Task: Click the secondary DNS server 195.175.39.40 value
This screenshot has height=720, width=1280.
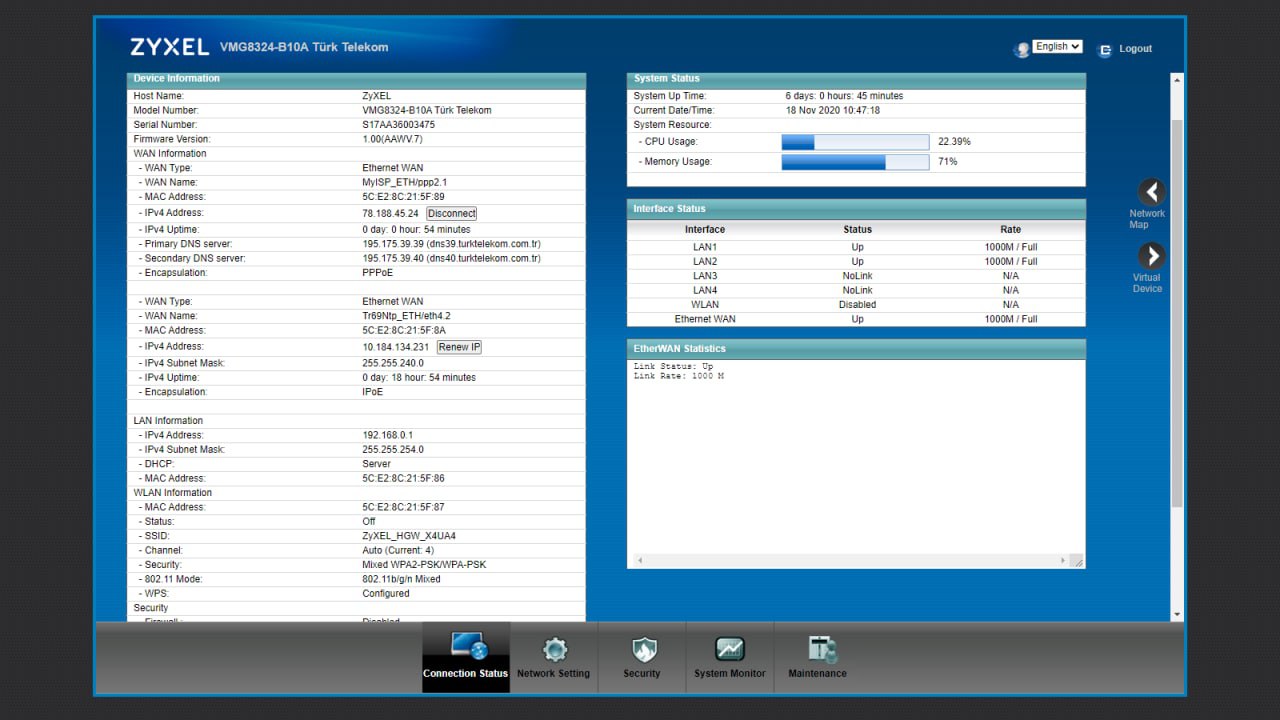Action: (451, 258)
